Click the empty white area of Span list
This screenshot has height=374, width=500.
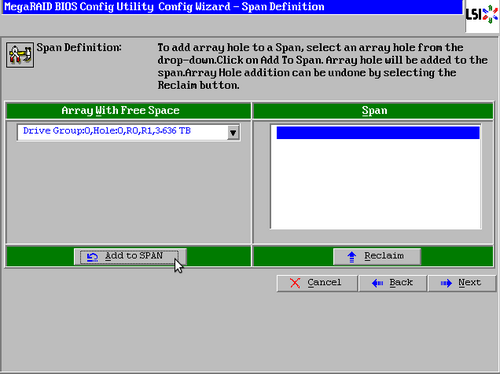[376, 184]
